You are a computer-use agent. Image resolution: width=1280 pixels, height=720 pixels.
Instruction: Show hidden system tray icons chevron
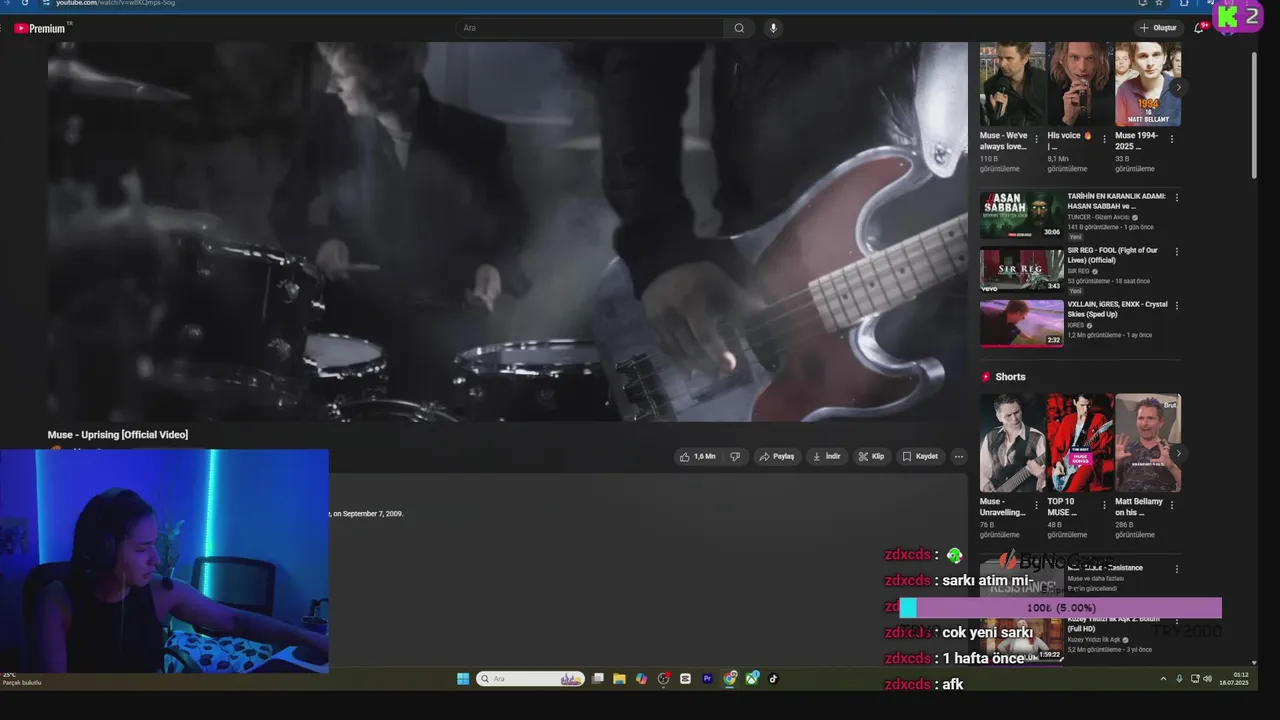pos(1163,679)
